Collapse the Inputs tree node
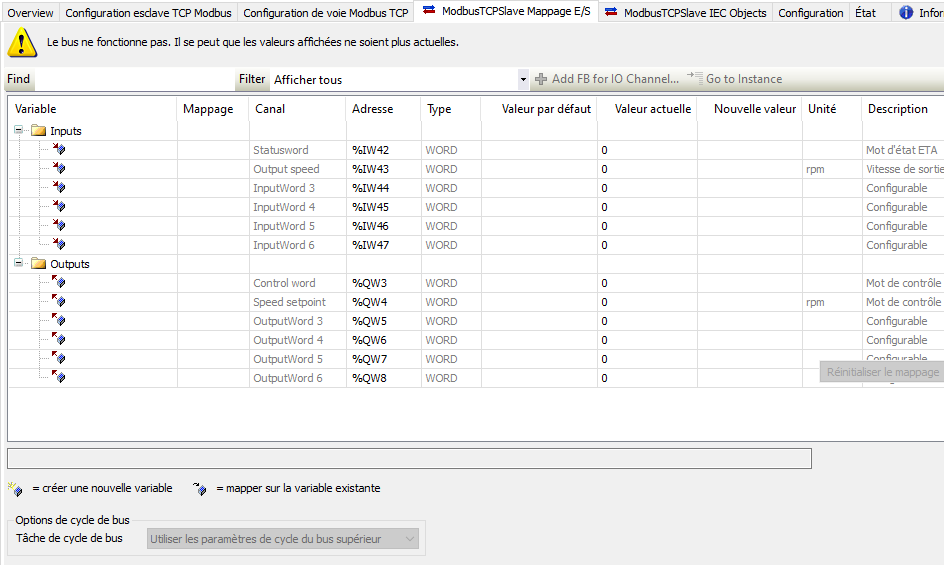Image resolution: width=944 pixels, height=565 pixels. pos(20,131)
